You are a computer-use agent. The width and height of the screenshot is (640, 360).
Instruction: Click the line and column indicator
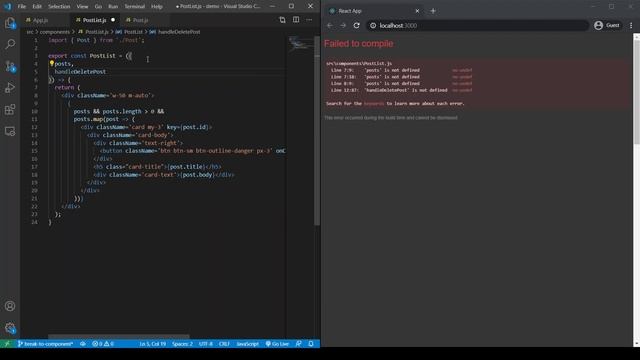click(153, 344)
